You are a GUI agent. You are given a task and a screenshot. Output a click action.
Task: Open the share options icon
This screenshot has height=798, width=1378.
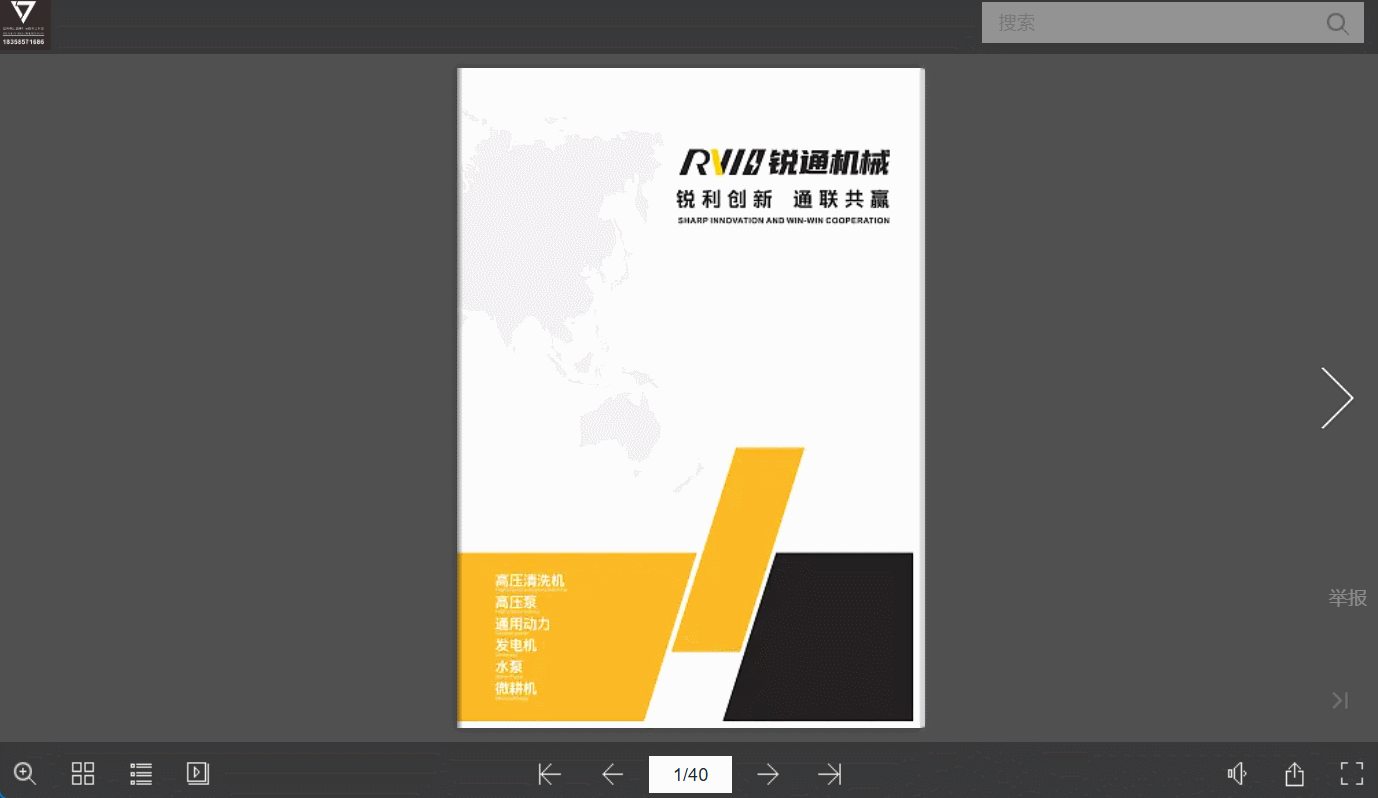click(x=1294, y=774)
